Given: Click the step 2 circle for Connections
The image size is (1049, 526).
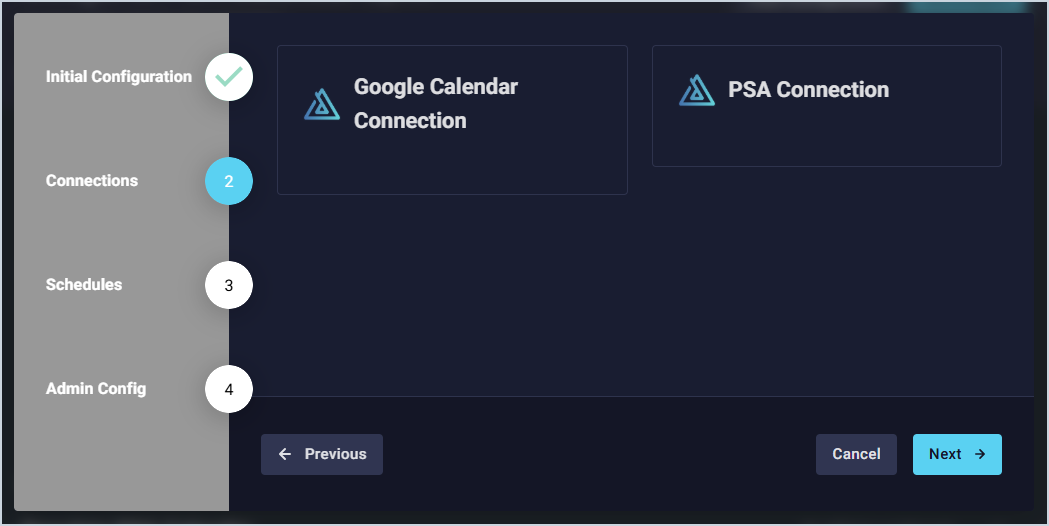Looking at the screenshot, I should pyautogui.click(x=229, y=182).
